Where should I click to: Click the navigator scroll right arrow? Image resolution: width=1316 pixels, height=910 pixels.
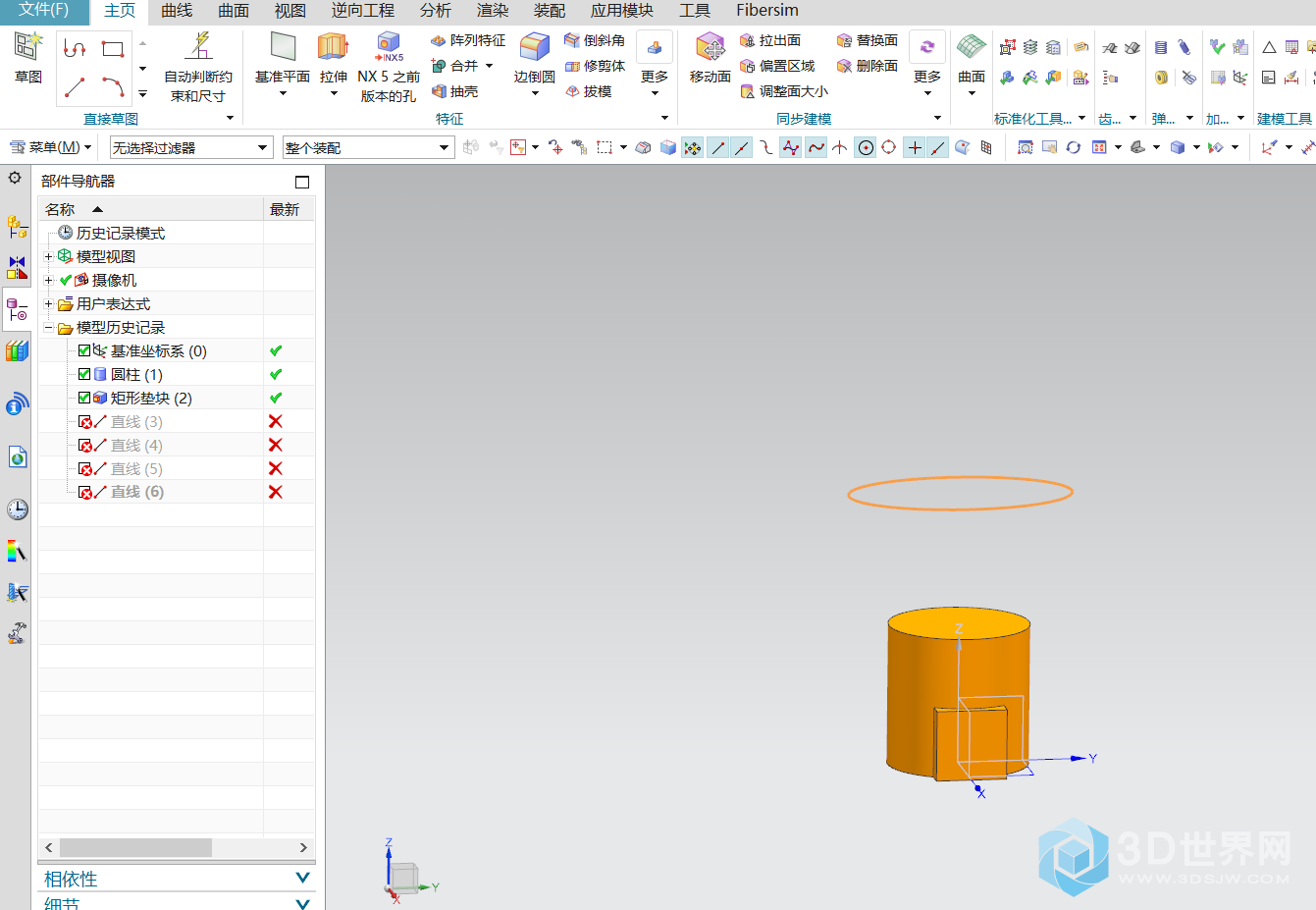[303, 847]
